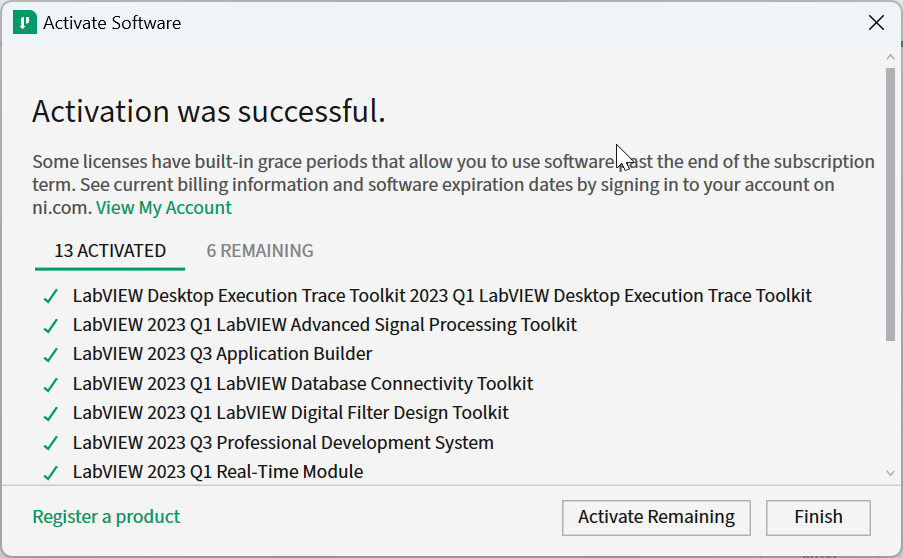Click the scrollbar down arrow
903x558 pixels.
pyautogui.click(x=890, y=473)
